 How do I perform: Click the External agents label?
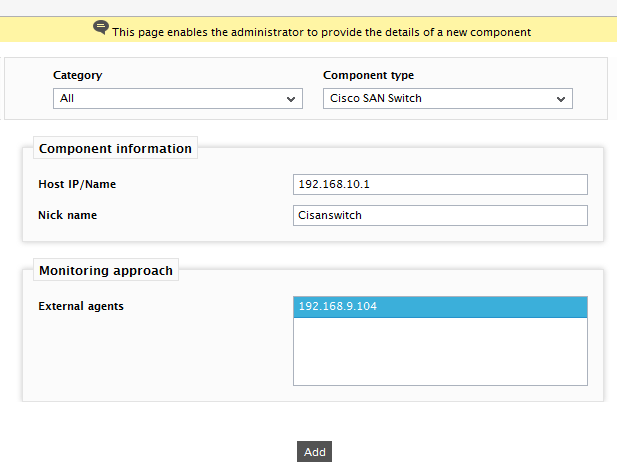(81, 306)
